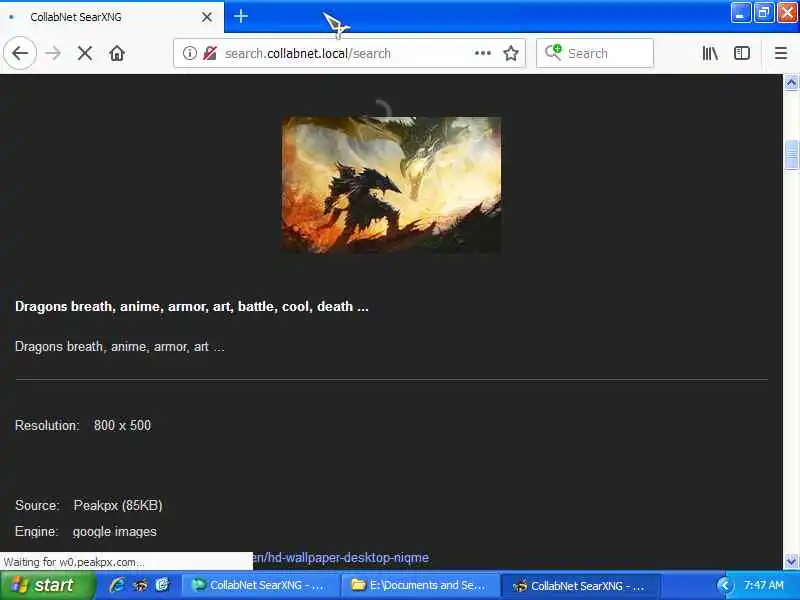This screenshot has width=800, height=600.
Task: Click the vertical scrollbar thumb
Action: click(x=791, y=155)
